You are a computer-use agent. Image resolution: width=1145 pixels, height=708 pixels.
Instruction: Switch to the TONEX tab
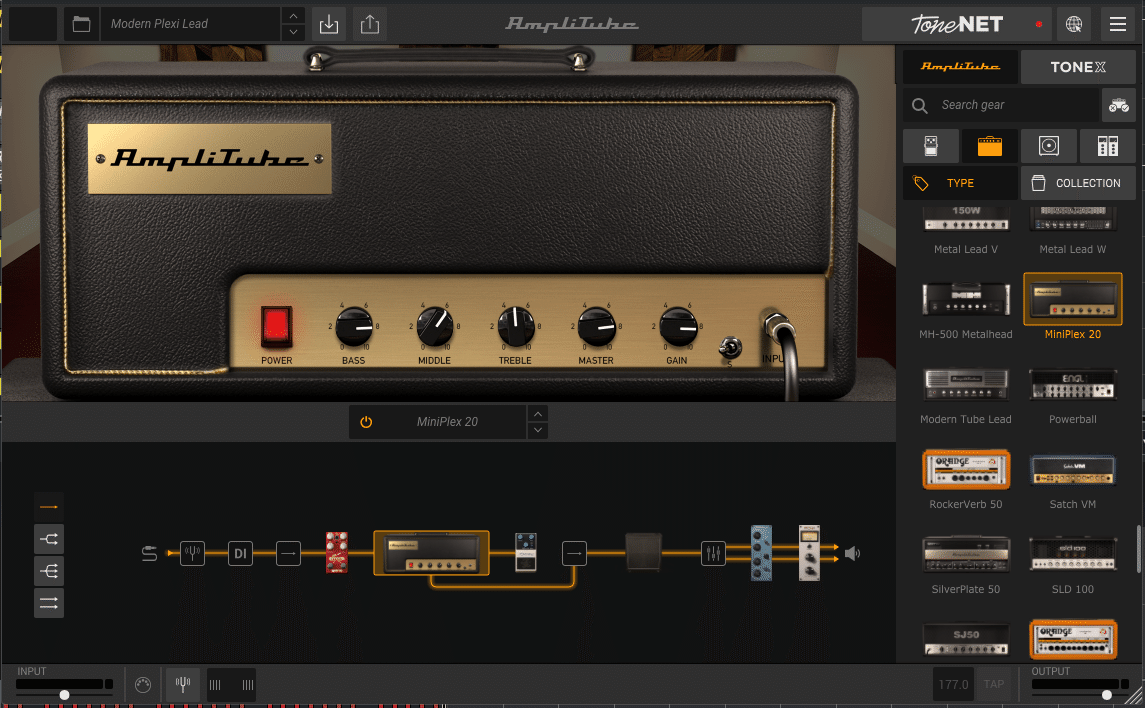point(1078,66)
